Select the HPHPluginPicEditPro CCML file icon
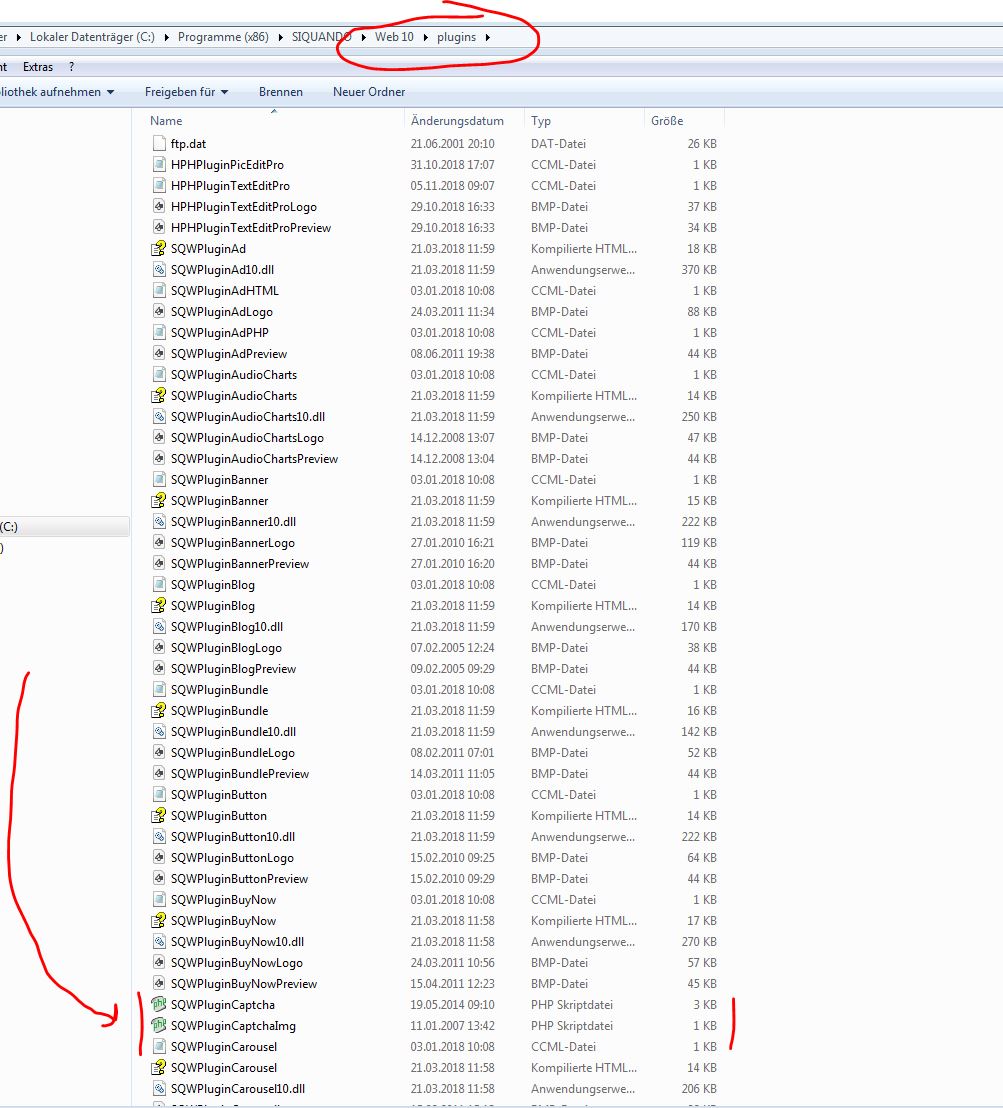Viewport: 1003px width, 1108px height. tap(159, 165)
